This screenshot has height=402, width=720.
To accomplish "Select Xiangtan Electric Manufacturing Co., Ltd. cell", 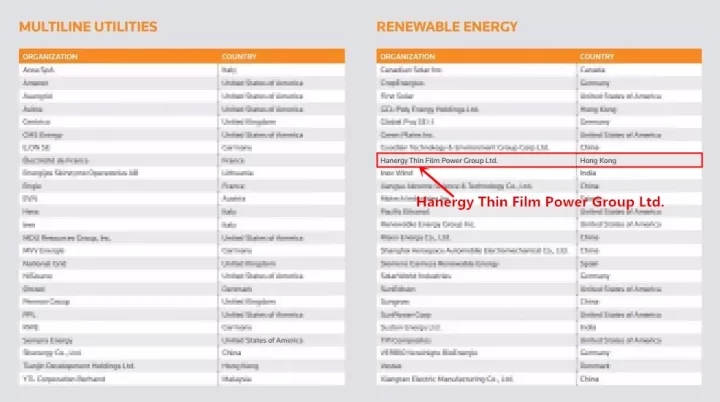I will coord(476,379).
